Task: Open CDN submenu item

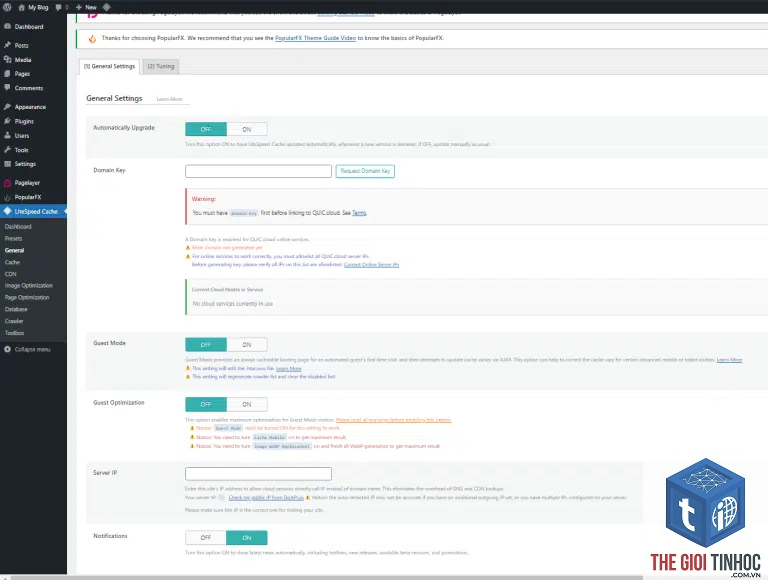Action: pos(11,274)
